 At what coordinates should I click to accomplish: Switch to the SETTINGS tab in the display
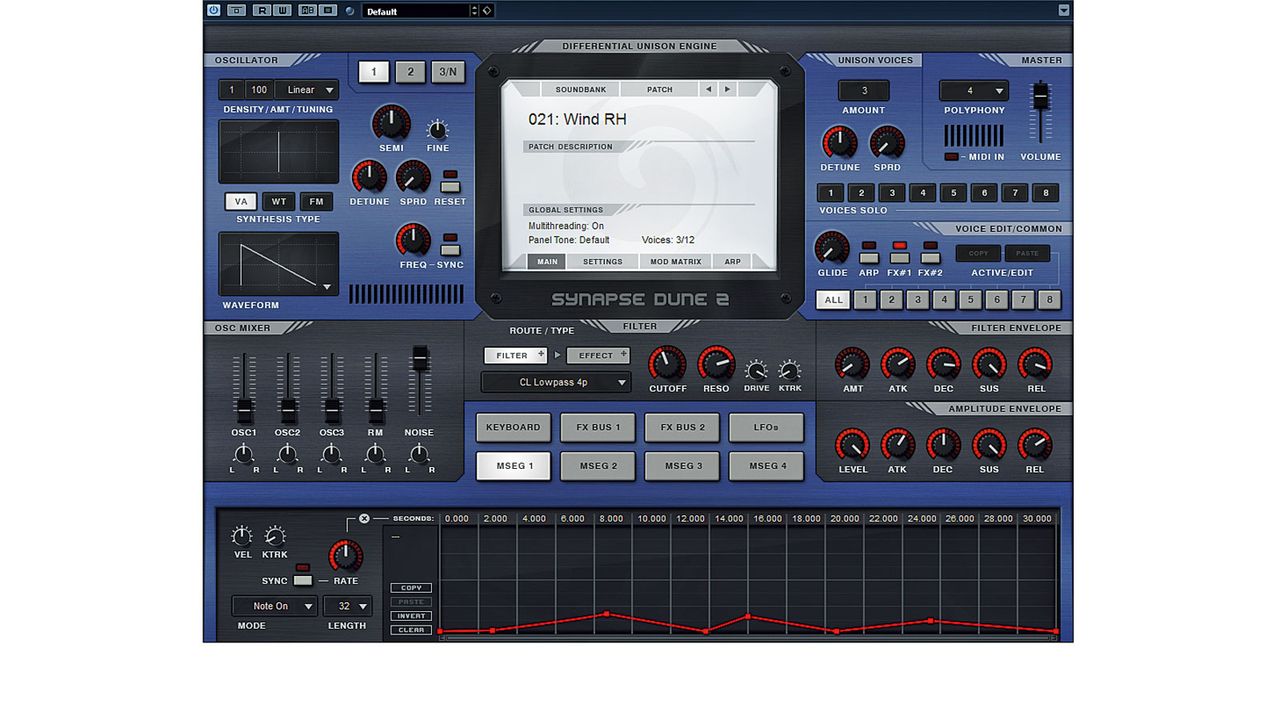click(x=603, y=262)
